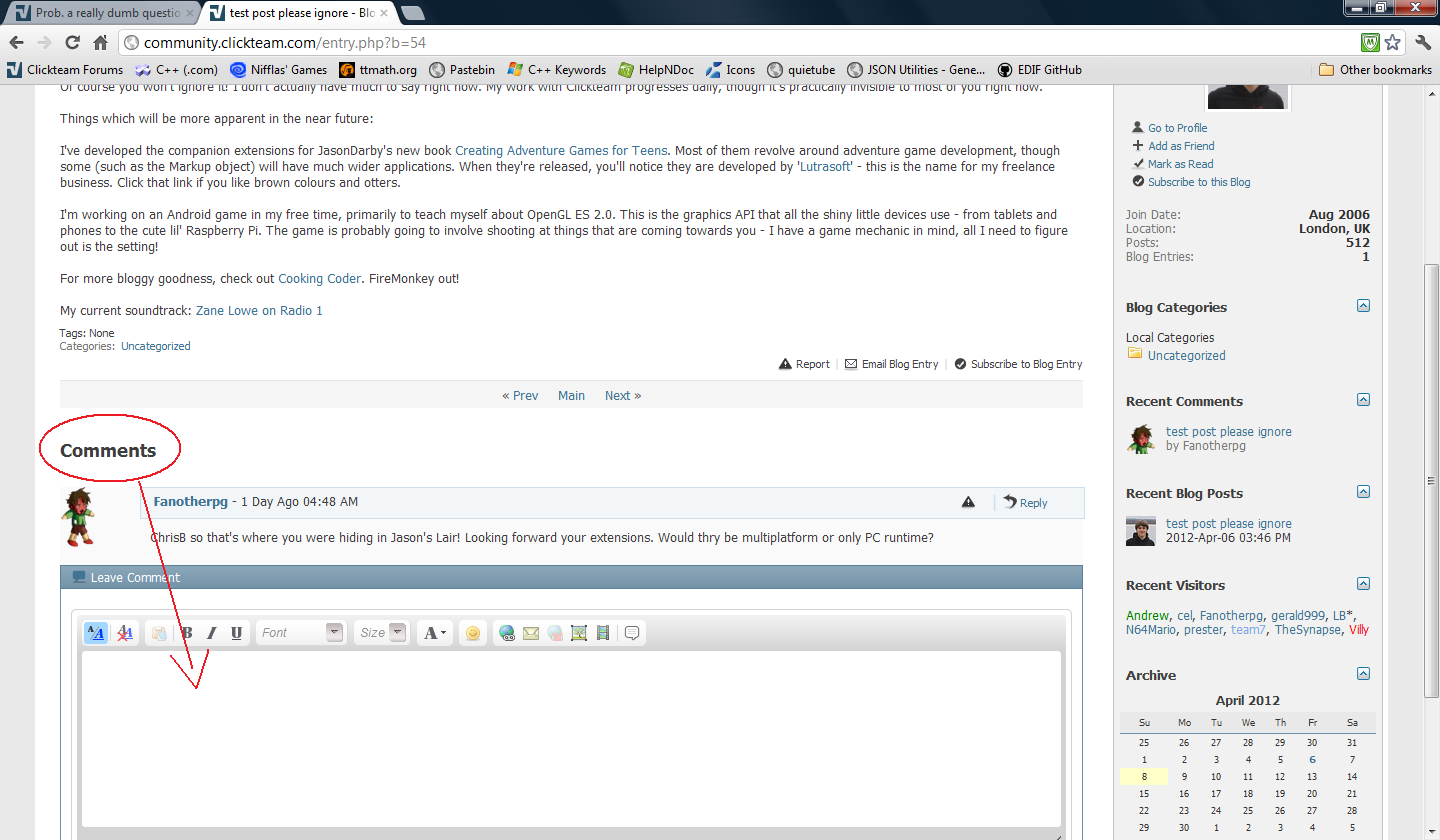This screenshot has height=840, width=1440.
Task: Open the Clickteam Forums bookmark
Action: (66, 70)
